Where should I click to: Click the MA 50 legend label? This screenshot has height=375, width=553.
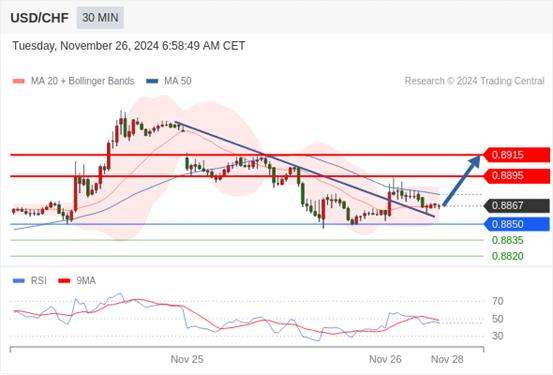click(178, 81)
